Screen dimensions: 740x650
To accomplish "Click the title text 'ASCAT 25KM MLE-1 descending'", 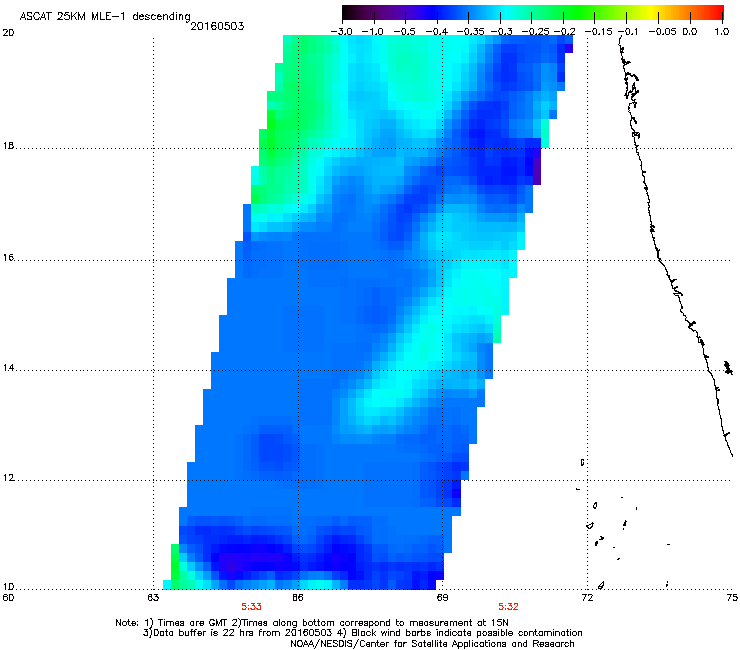I will [105, 16].
